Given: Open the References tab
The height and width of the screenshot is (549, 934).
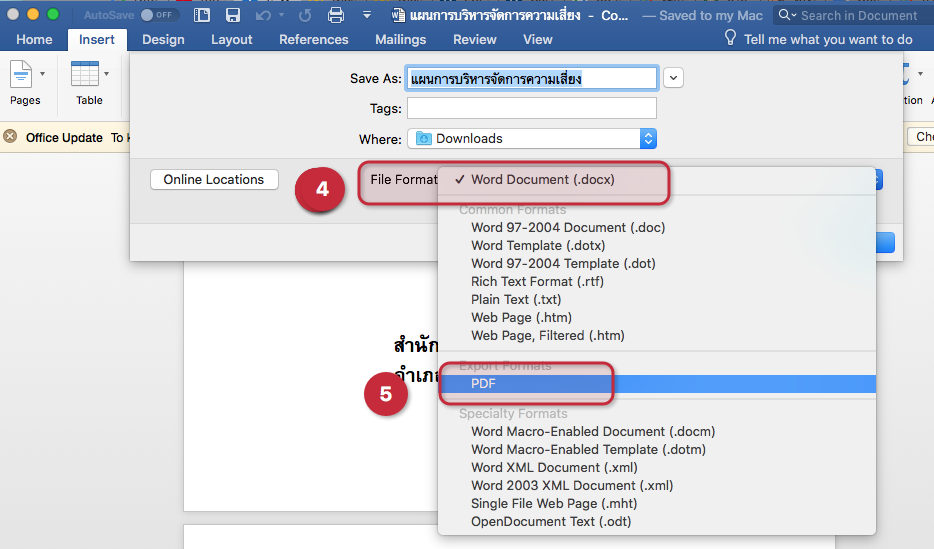Looking at the screenshot, I should (x=314, y=39).
